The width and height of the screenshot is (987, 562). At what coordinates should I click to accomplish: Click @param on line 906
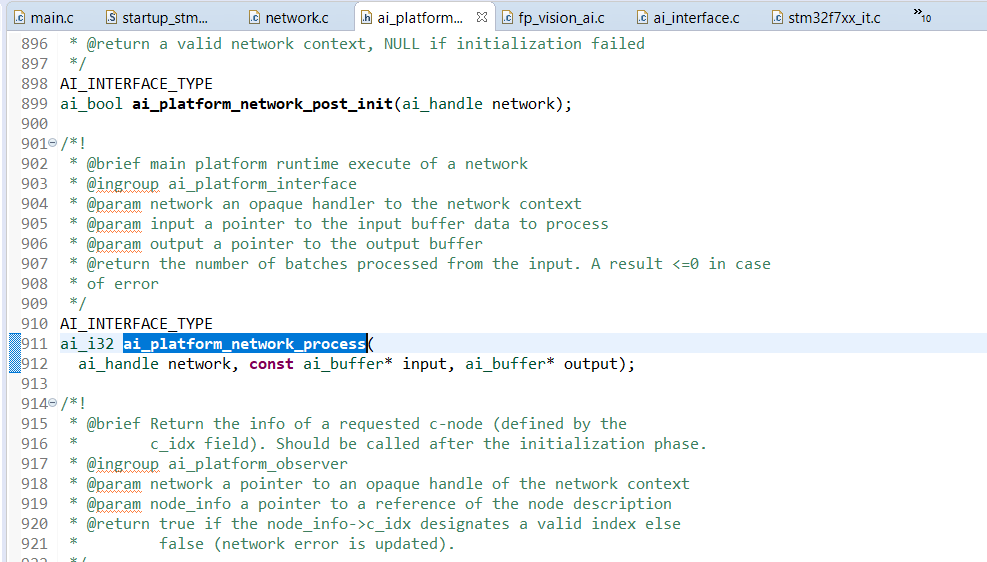click(114, 244)
